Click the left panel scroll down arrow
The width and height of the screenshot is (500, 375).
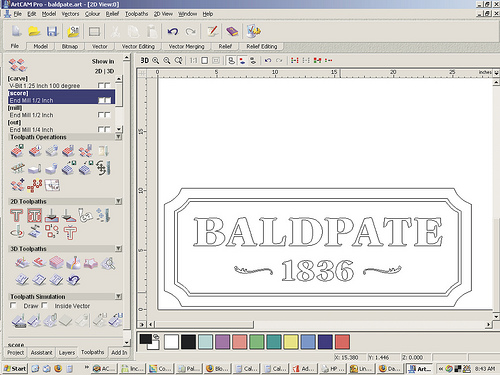click(x=126, y=342)
